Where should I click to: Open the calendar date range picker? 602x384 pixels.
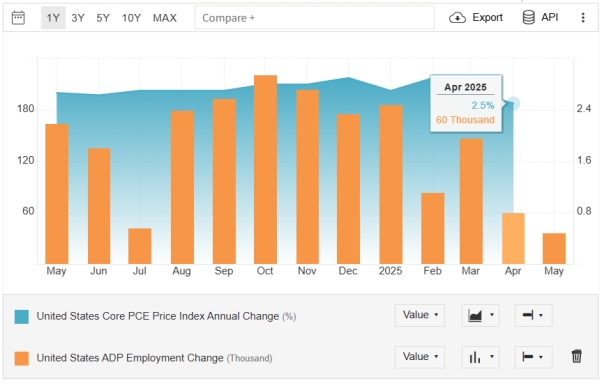click(18, 18)
